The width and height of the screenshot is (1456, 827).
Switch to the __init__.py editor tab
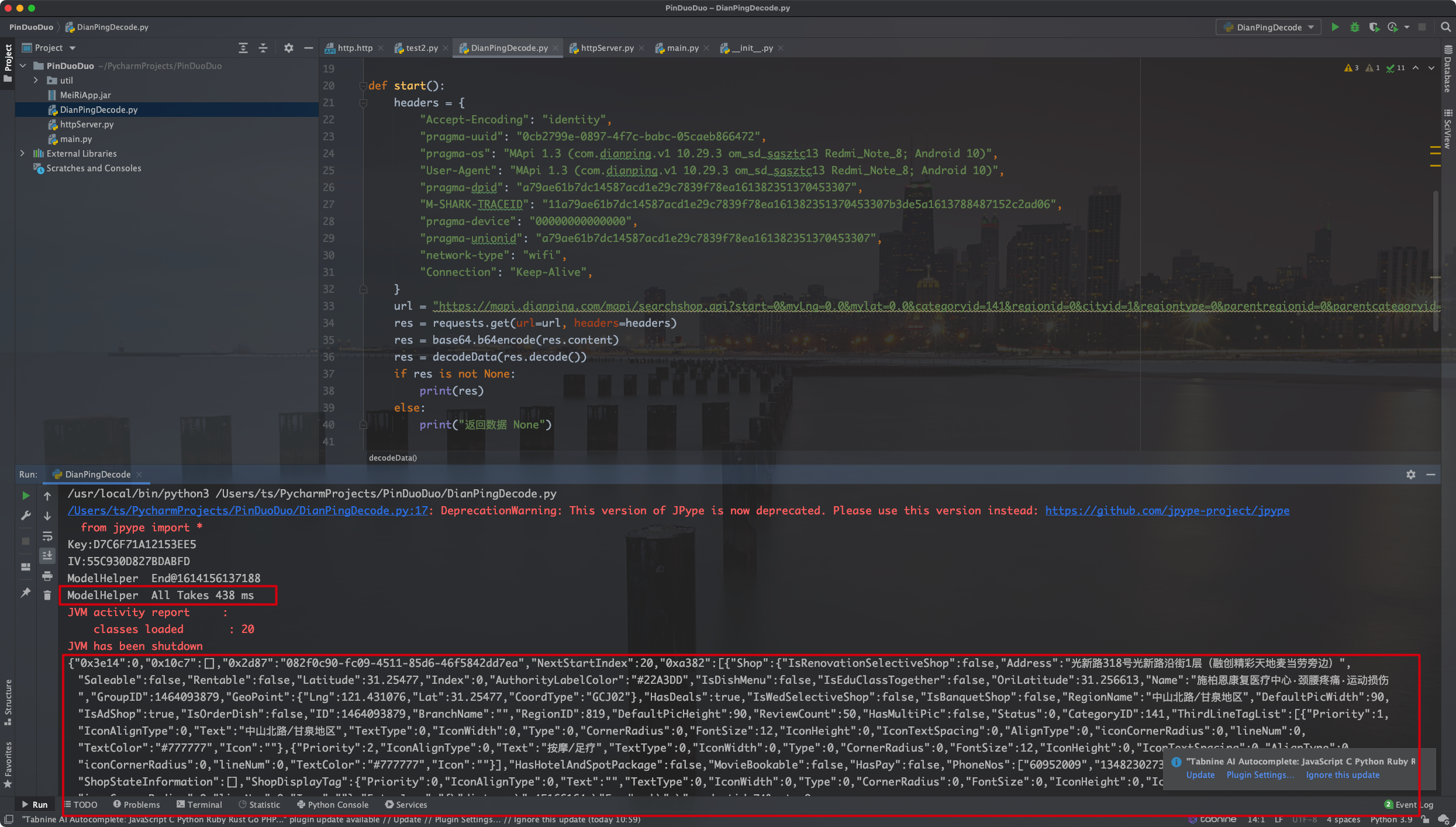click(753, 48)
